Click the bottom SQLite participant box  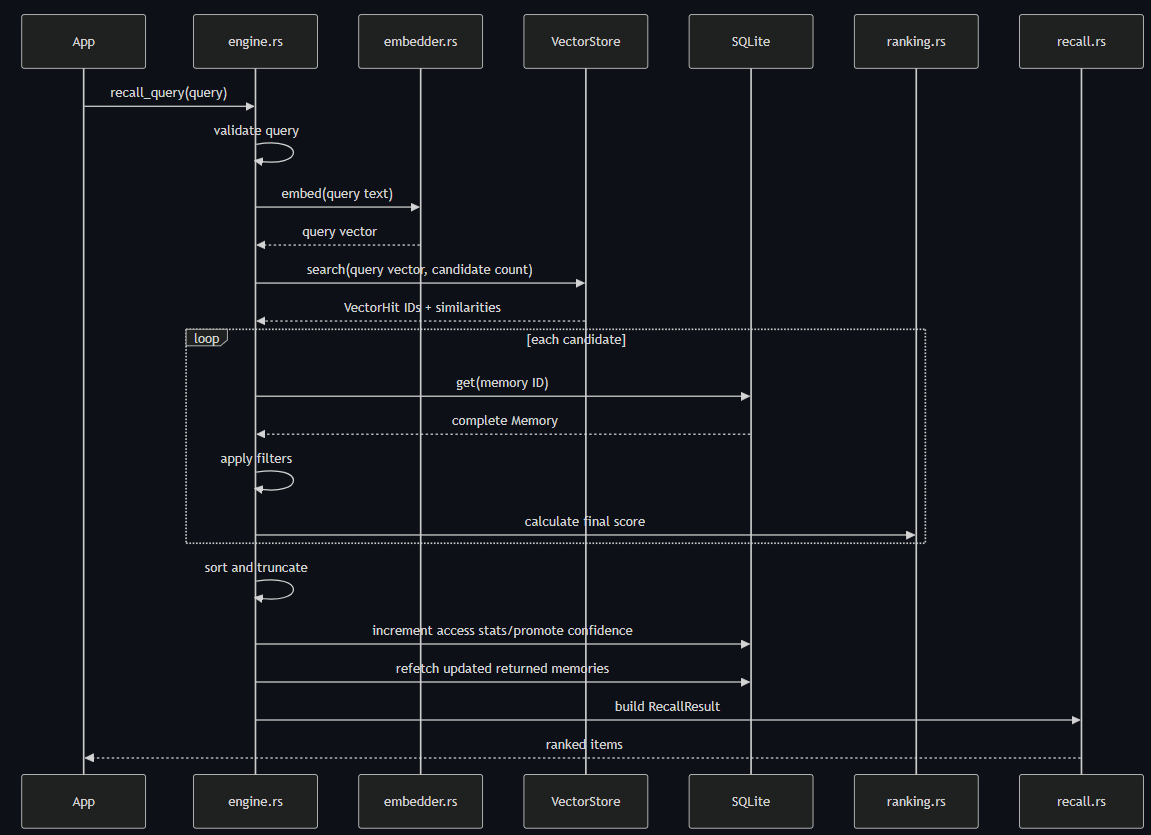click(751, 801)
